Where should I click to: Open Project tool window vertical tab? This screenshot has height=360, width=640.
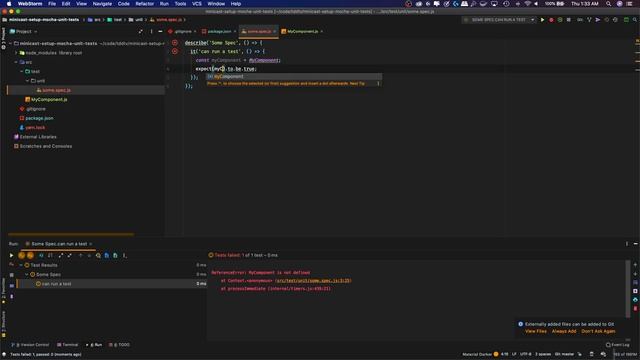(x=3, y=38)
